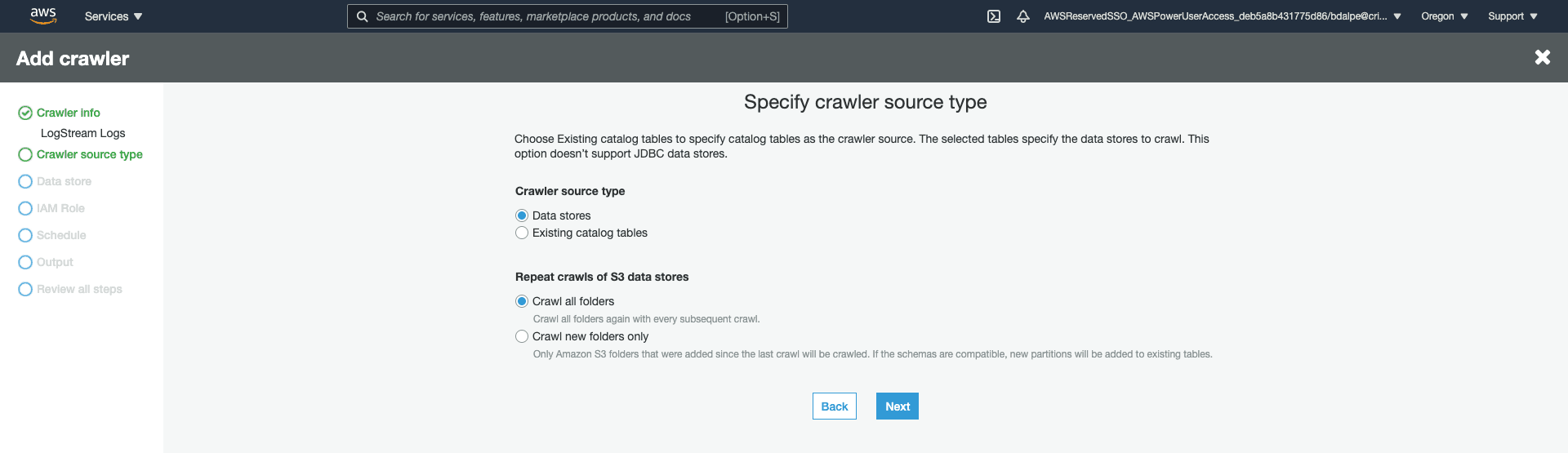Image resolution: width=1568 pixels, height=453 pixels.
Task: Click the AWS logo home icon
Action: 43,16
